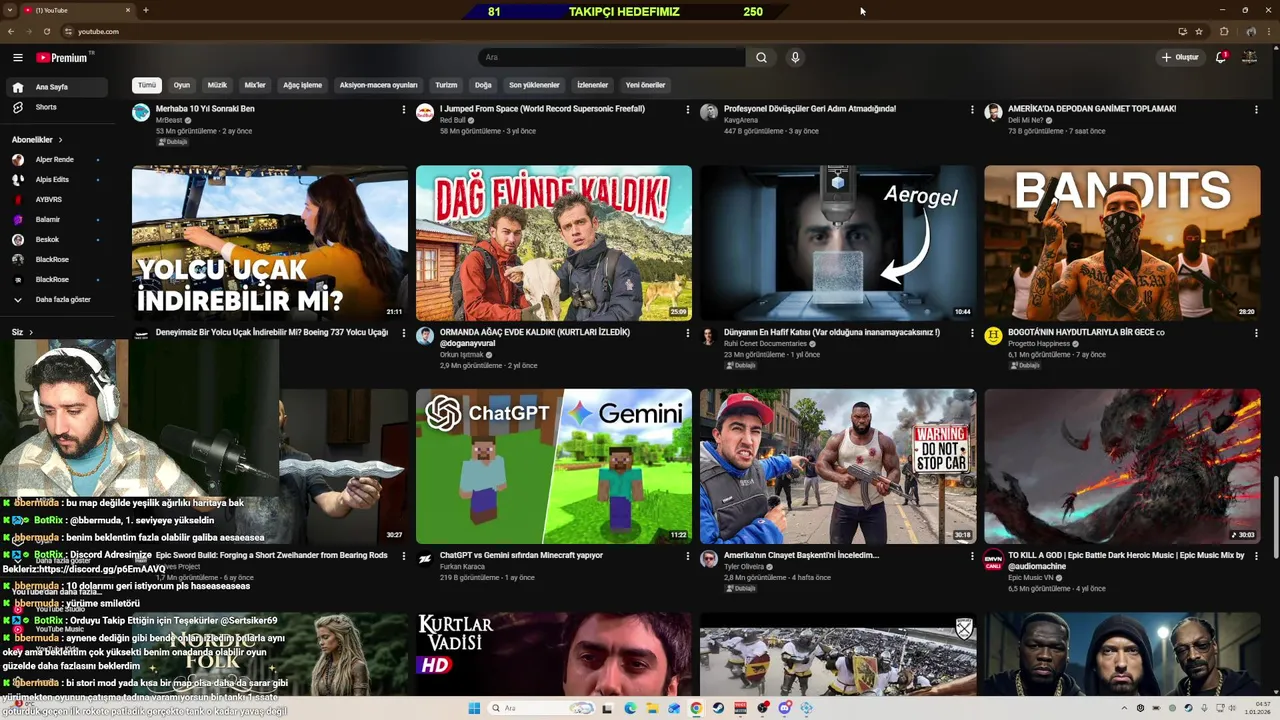Open options for AMERİKA'DA DEPODAN GANİMET video
The image size is (1280, 720).
[1256, 109]
